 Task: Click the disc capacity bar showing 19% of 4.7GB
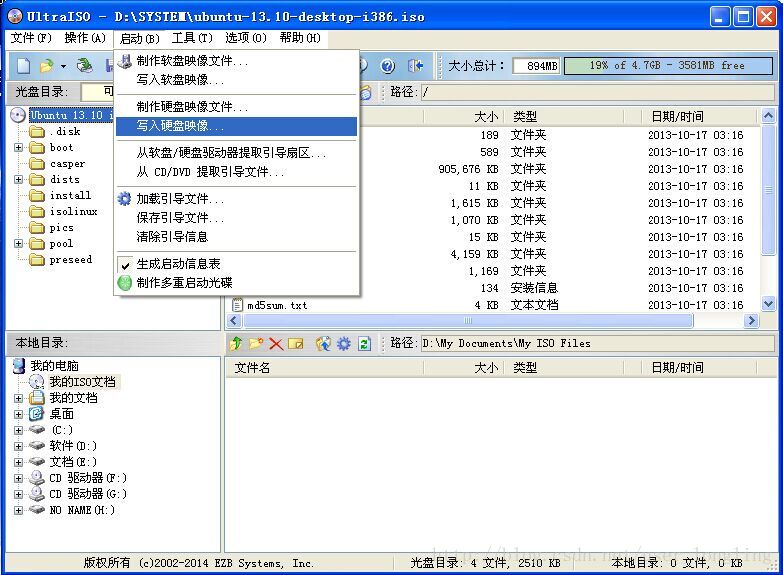coord(668,65)
